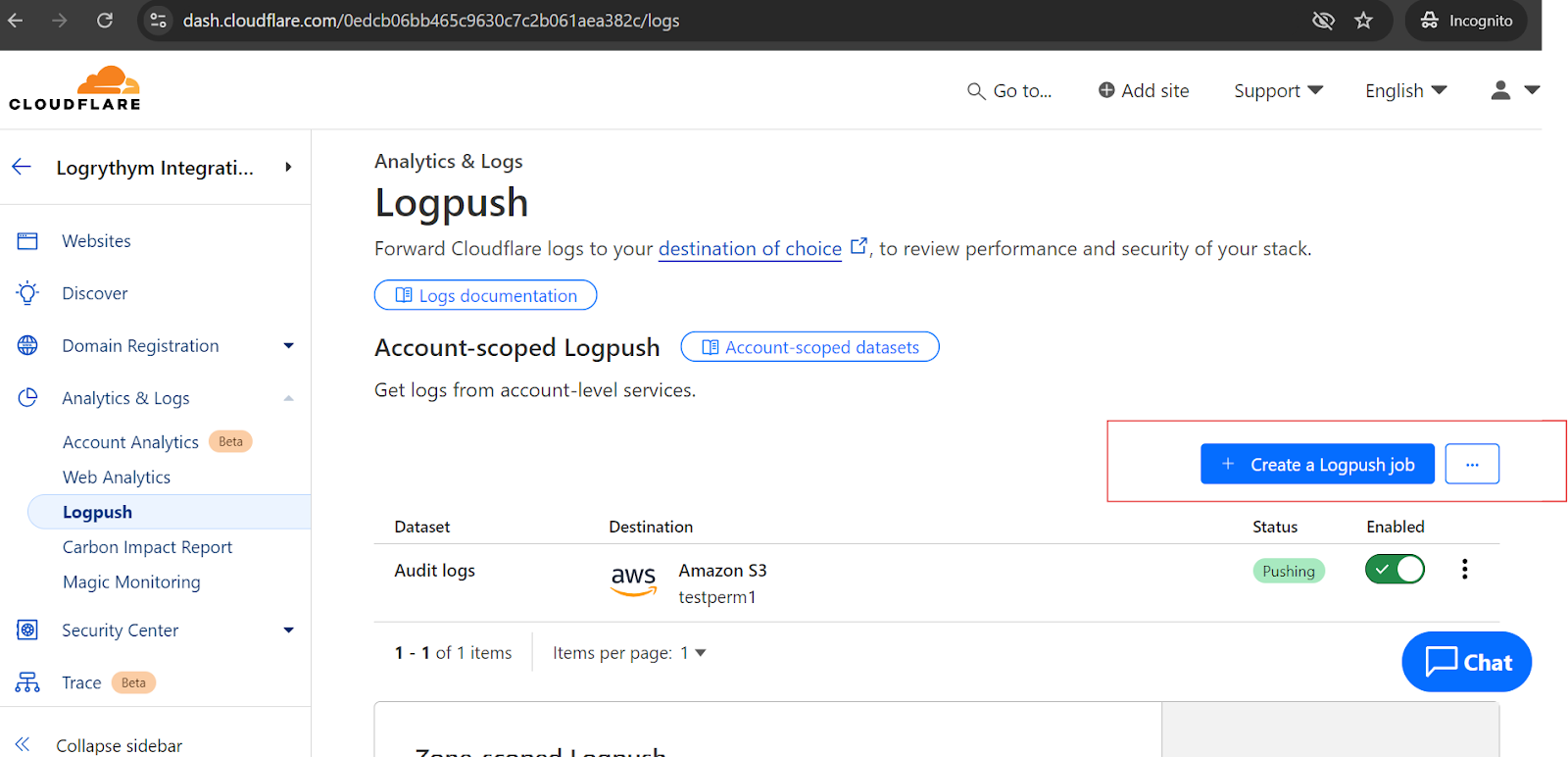Open the Support dropdown menu
The width and height of the screenshot is (1568, 757).
coord(1277,91)
